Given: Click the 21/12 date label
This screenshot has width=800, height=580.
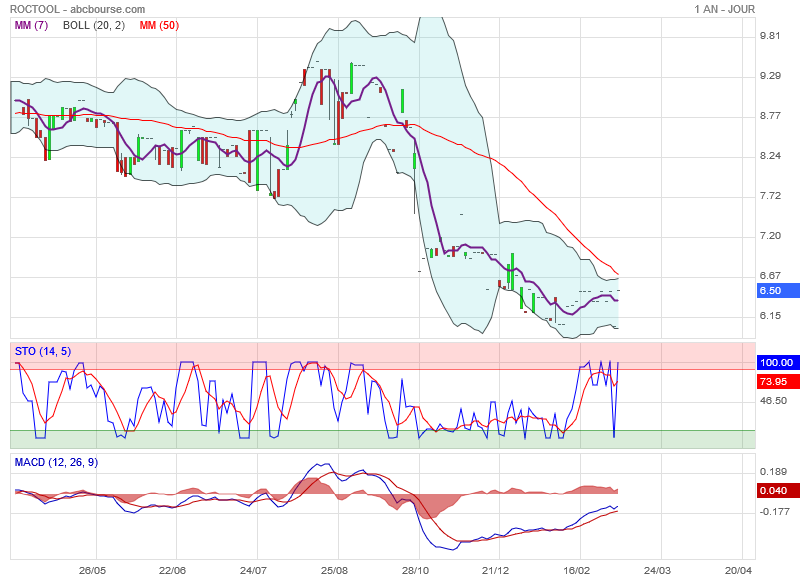Looking at the screenshot, I should pos(495,570).
